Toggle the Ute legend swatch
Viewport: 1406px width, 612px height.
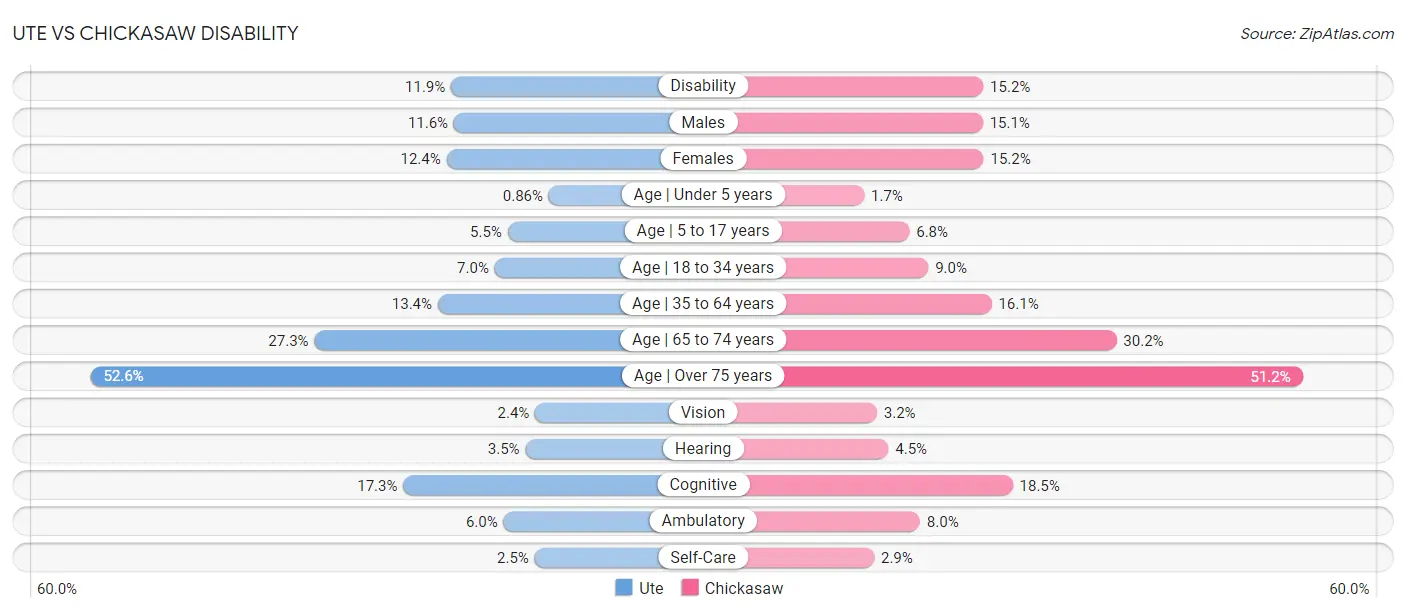point(624,588)
